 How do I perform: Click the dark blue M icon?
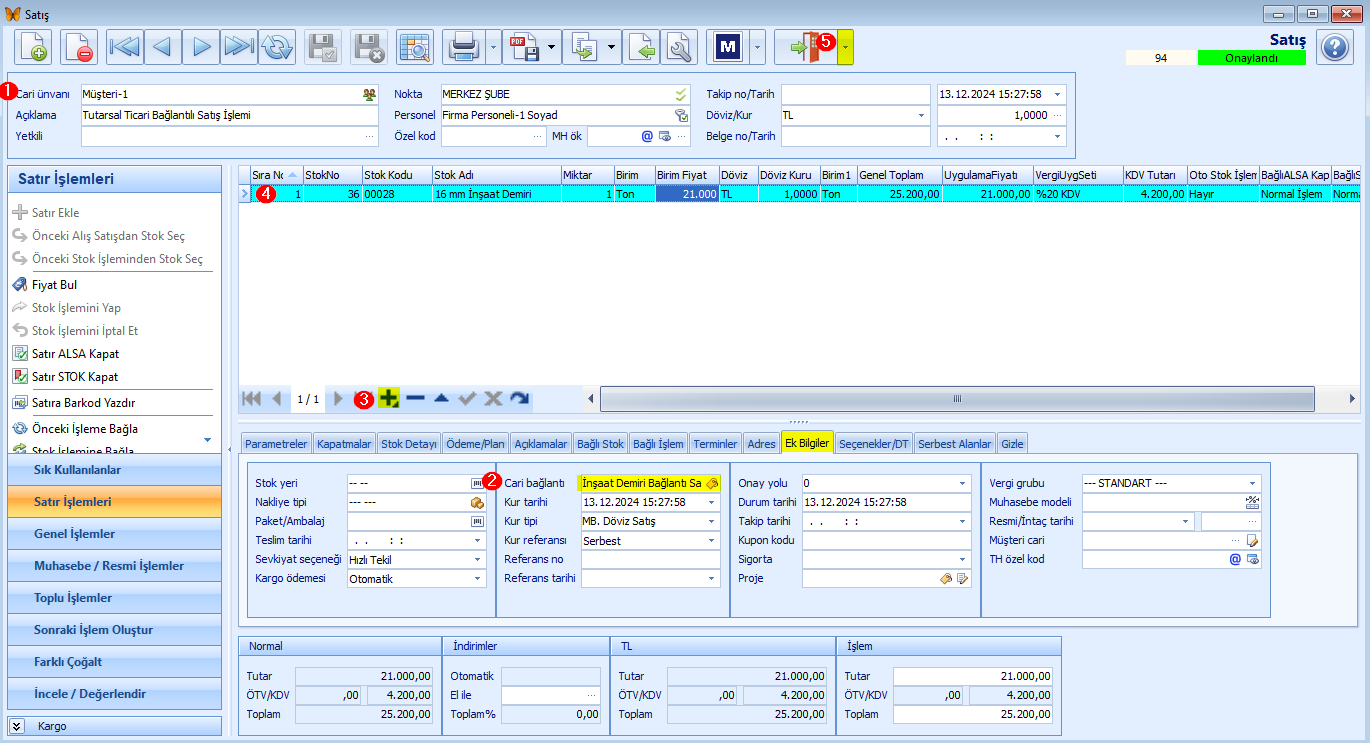click(x=728, y=47)
